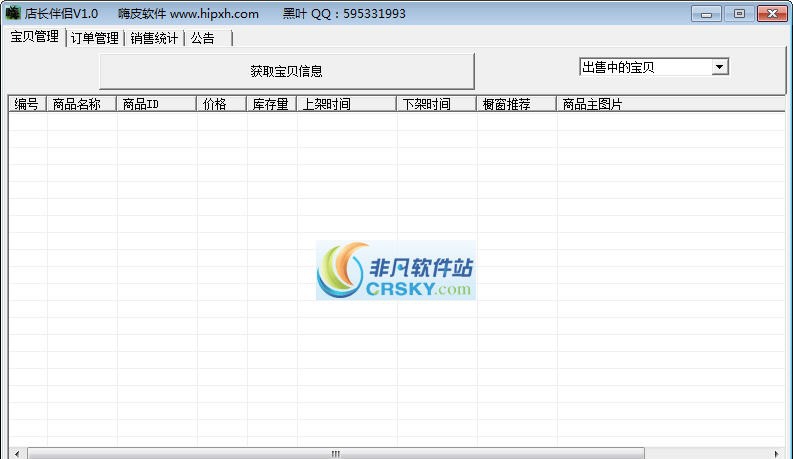Open the 订单管理 tab

[95, 38]
